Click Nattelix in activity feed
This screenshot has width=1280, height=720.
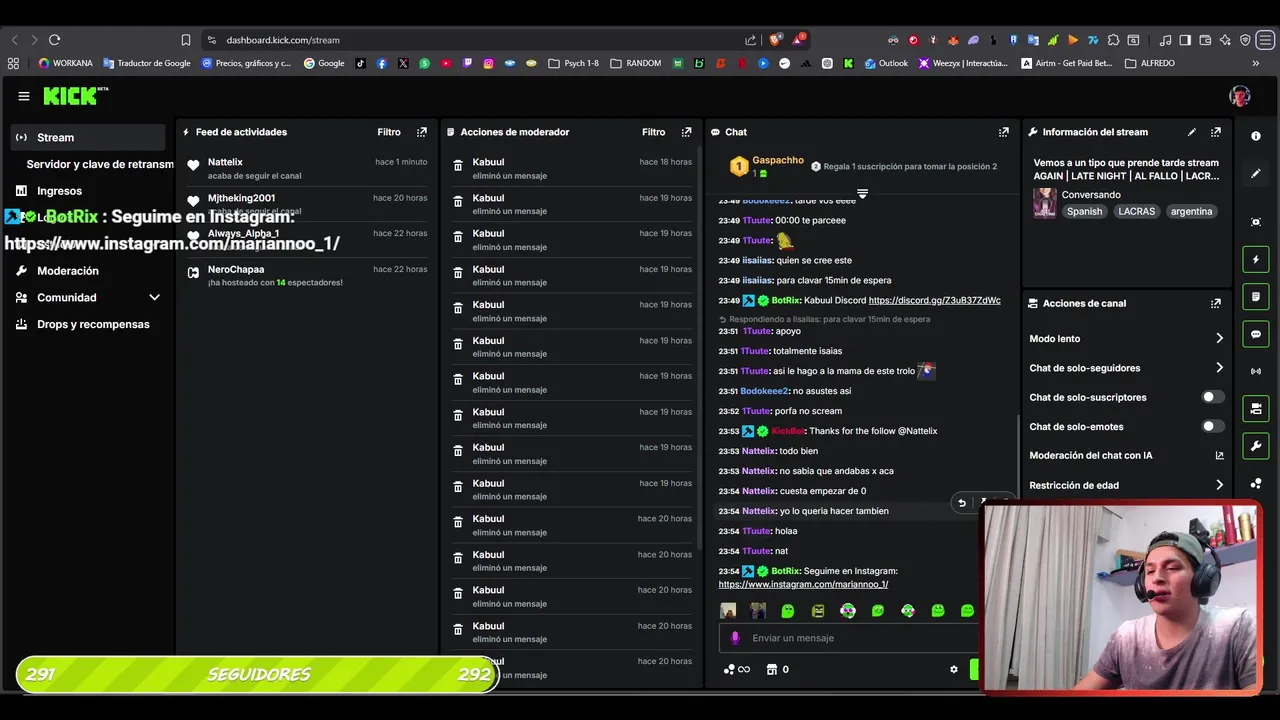(x=225, y=162)
